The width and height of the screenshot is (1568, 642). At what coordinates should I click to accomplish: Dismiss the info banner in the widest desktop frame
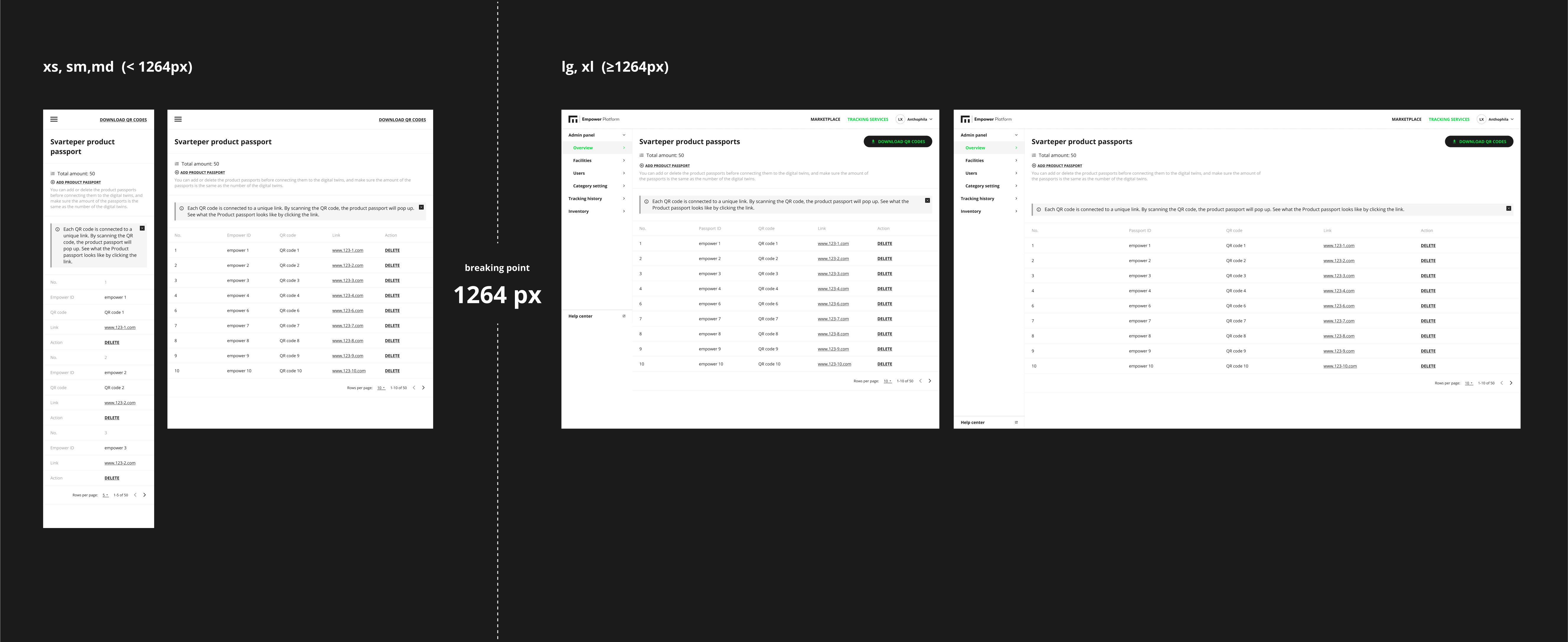click(x=1509, y=208)
